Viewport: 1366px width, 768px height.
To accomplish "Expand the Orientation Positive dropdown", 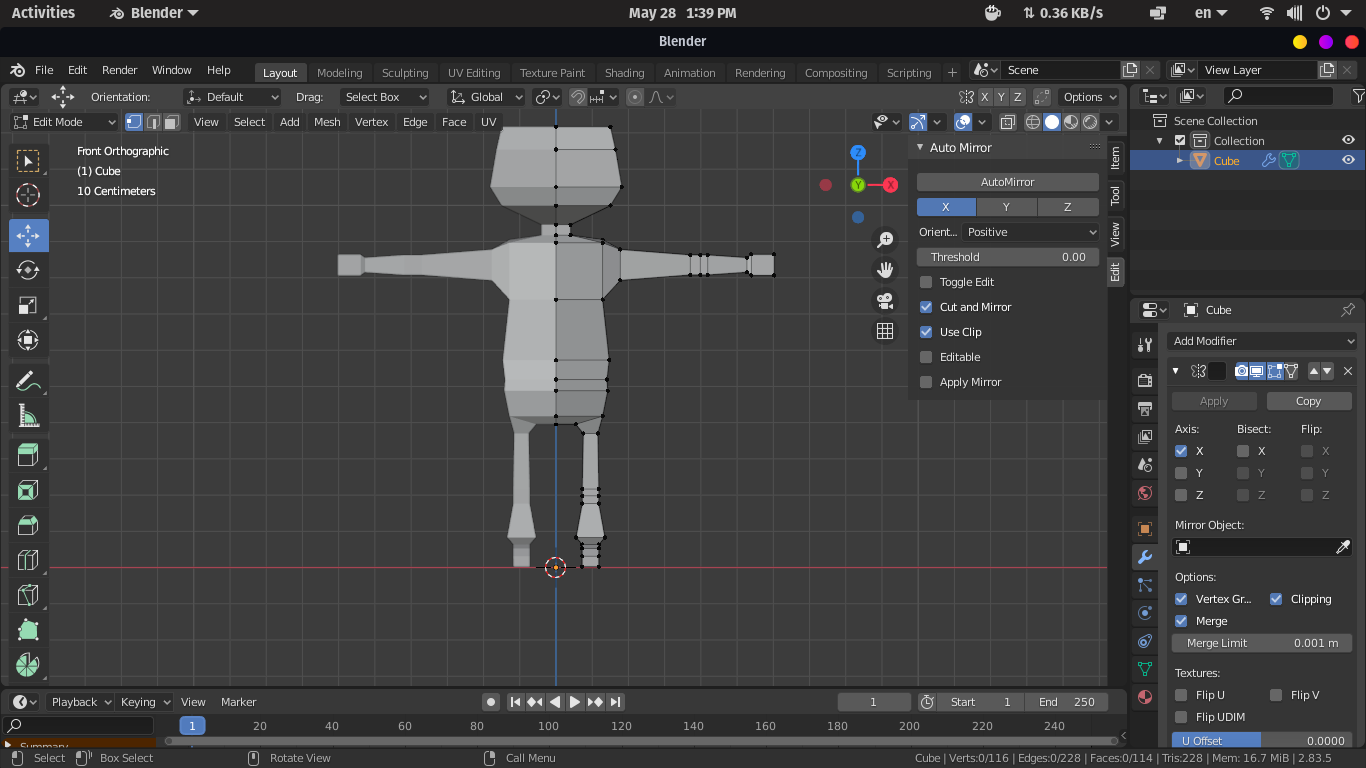I will (x=1031, y=232).
